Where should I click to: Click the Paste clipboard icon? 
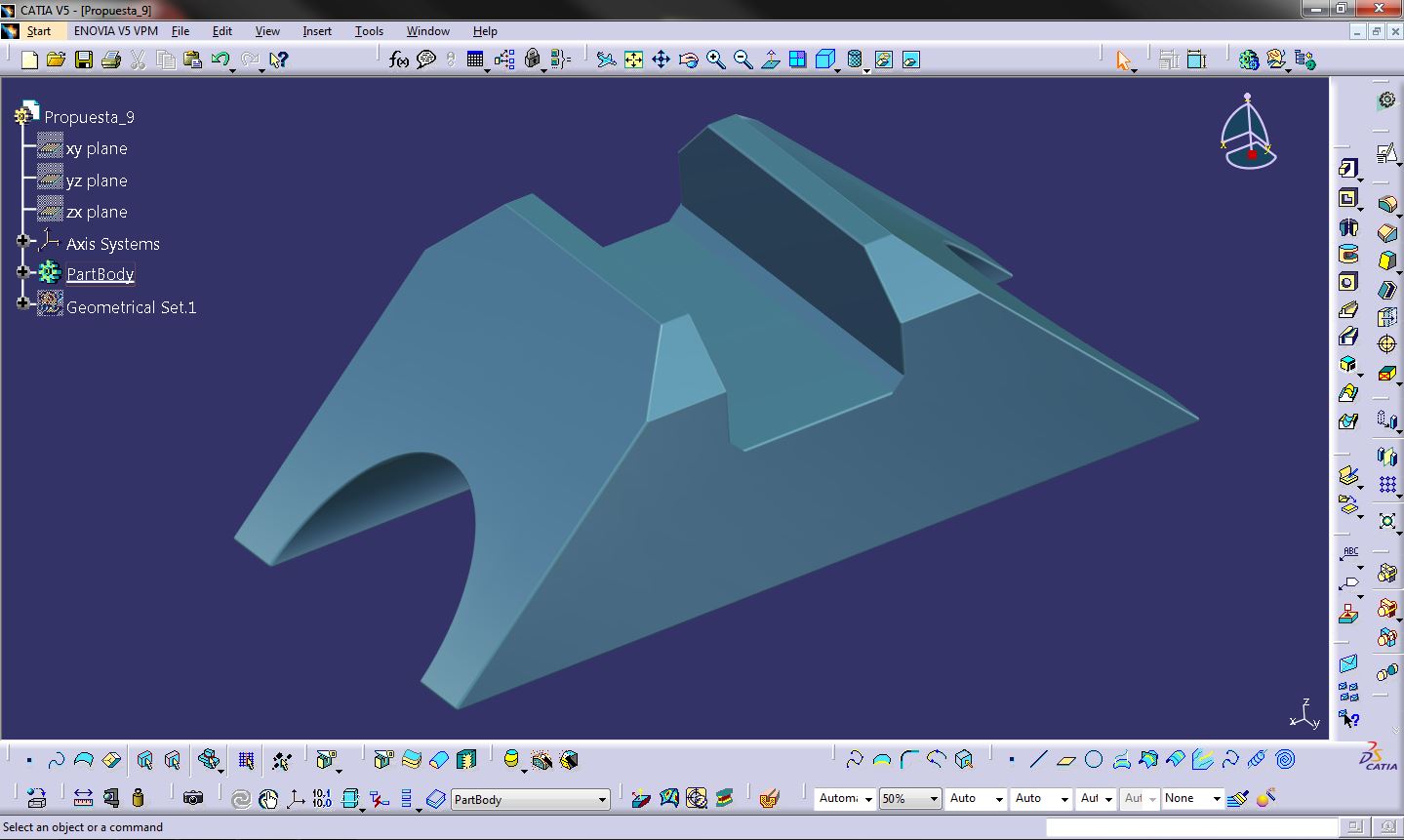click(x=192, y=60)
